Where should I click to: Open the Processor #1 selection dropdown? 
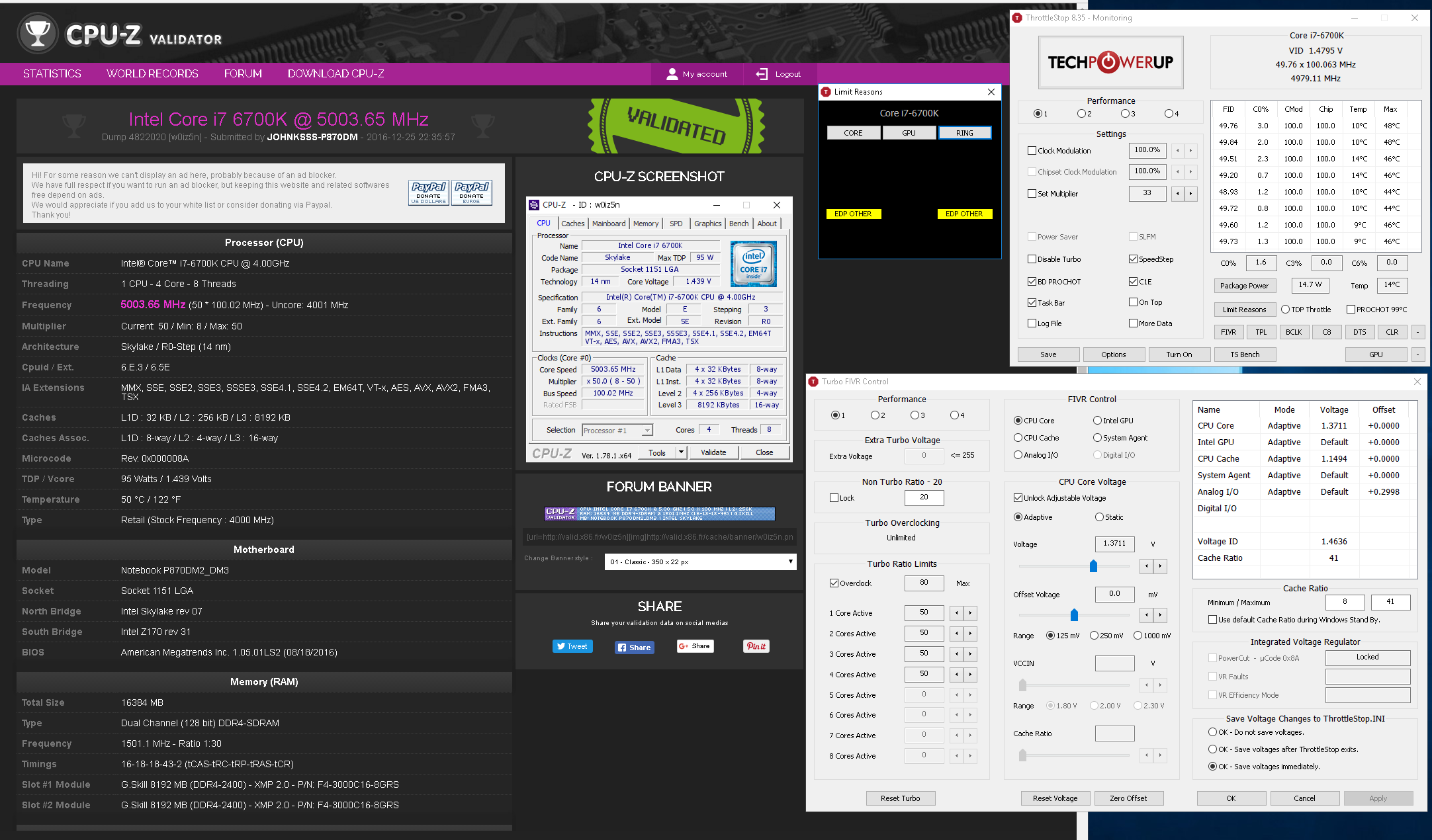(x=617, y=431)
